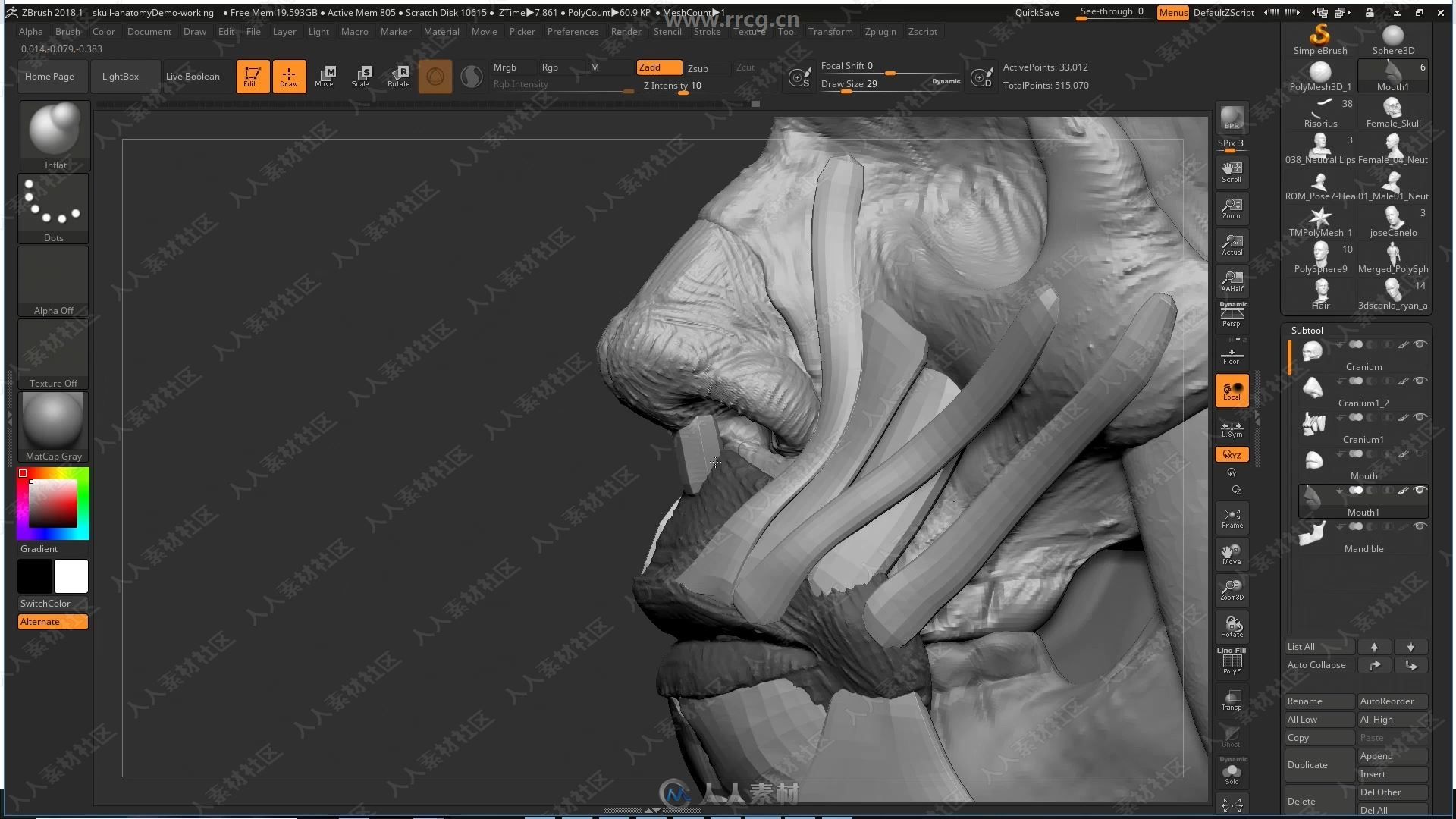Open the Stroke menu item
The width and height of the screenshot is (1456, 819).
click(705, 31)
